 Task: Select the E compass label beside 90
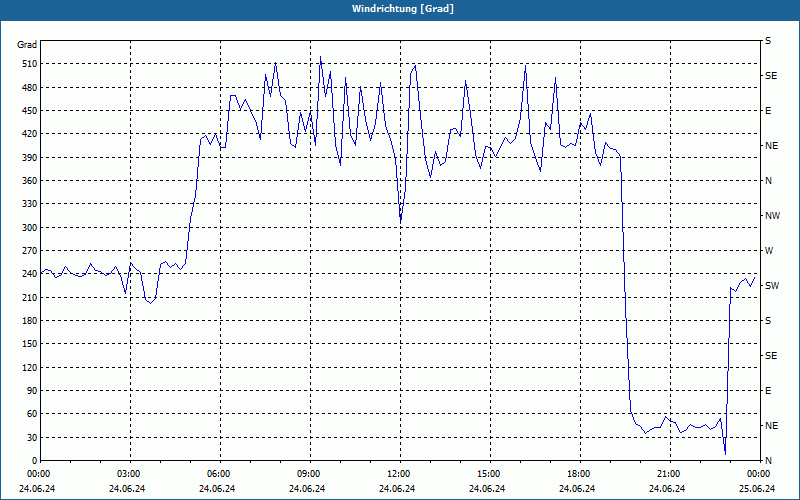pyautogui.click(x=768, y=391)
